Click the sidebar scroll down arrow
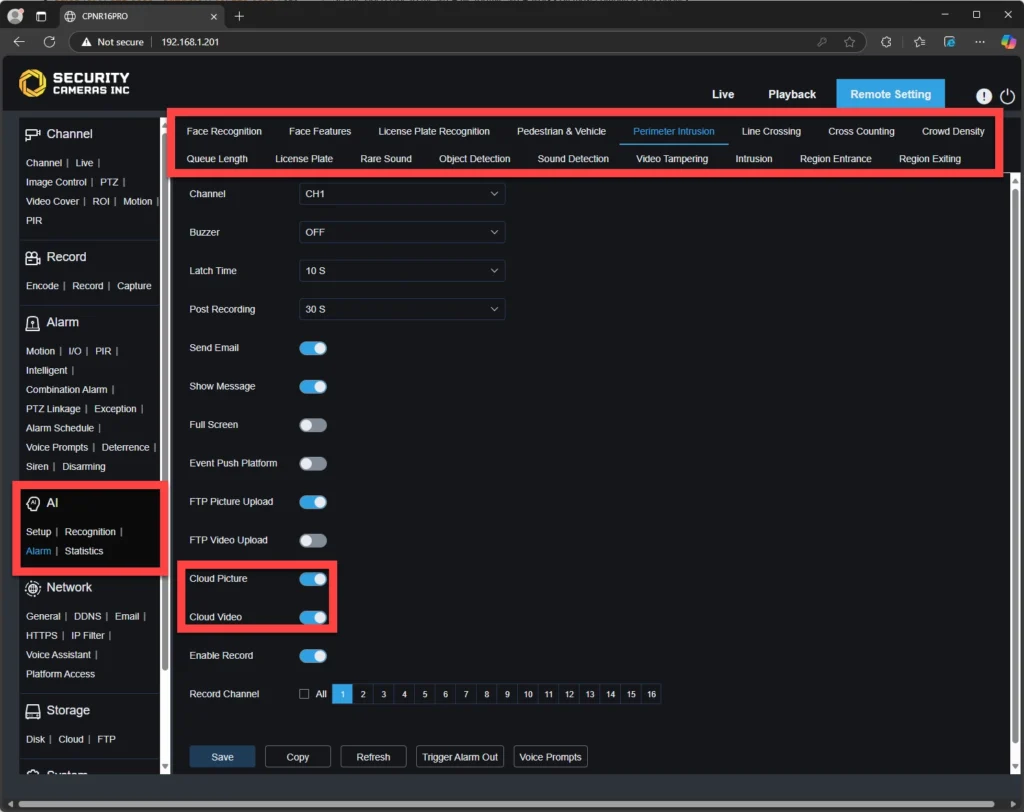The image size is (1024, 812). tap(165, 766)
